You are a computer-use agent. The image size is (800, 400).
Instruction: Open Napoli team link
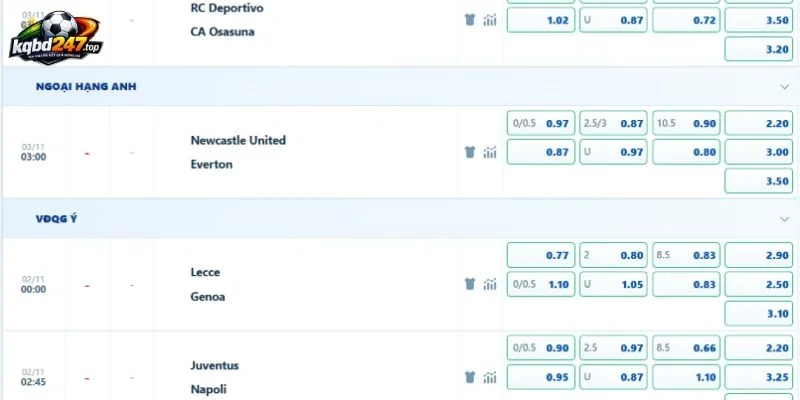pyautogui.click(x=209, y=389)
